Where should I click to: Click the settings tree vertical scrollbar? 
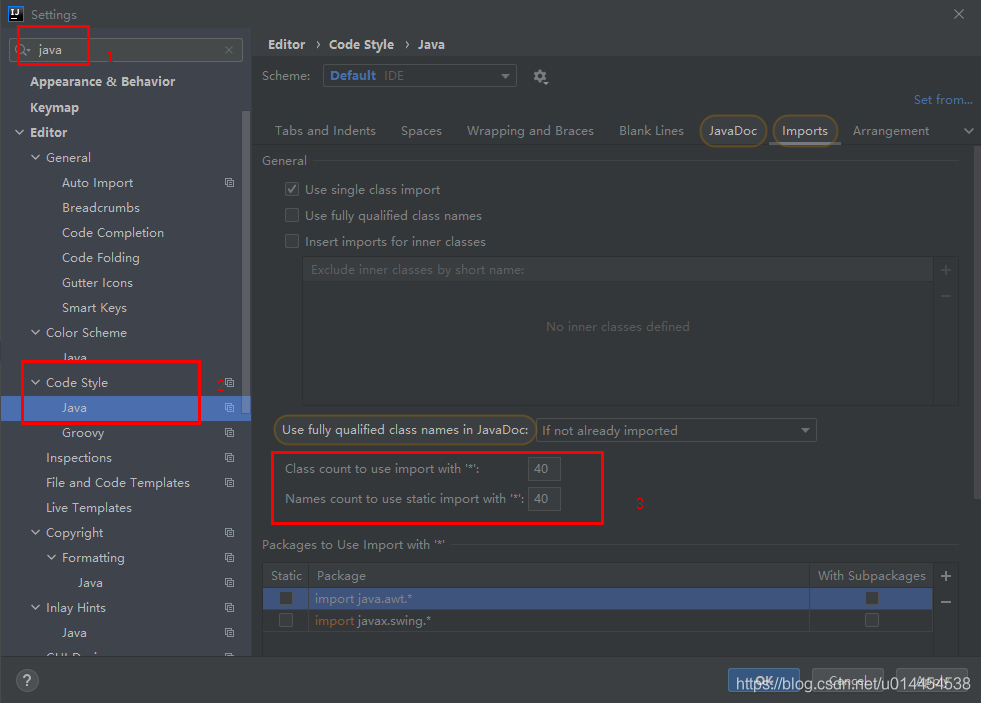[x=246, y=263]
